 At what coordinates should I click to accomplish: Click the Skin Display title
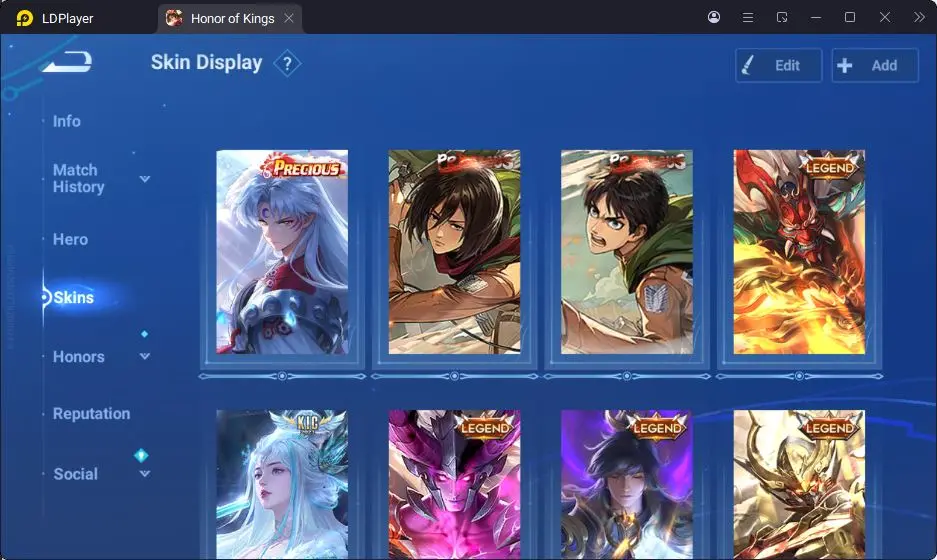coord(207,63)
